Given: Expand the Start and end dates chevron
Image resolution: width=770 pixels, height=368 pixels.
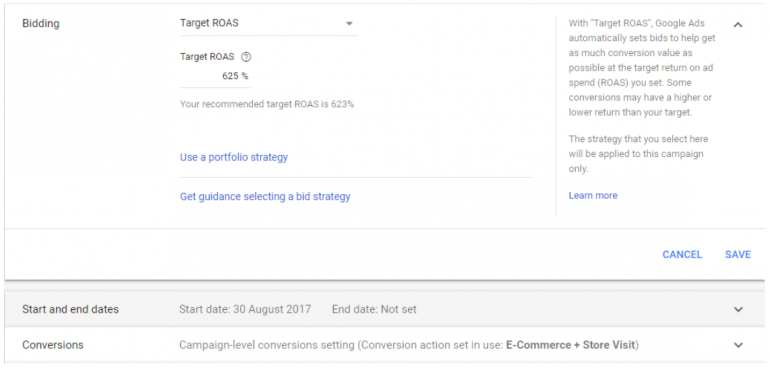Looking at the screenshot, I should tap(738, 310).
